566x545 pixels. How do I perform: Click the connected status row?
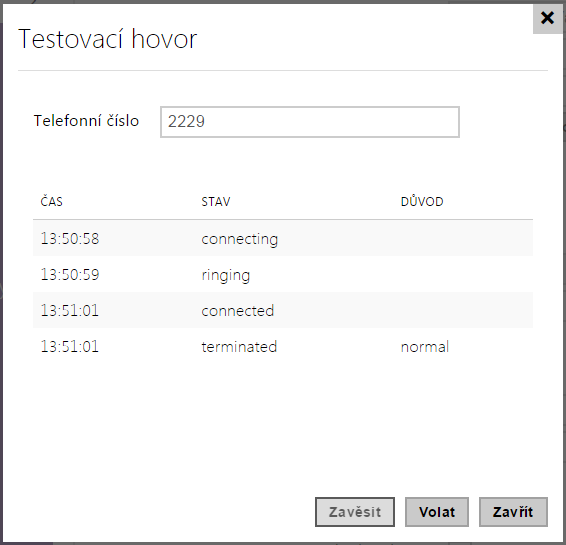point(283,310)
